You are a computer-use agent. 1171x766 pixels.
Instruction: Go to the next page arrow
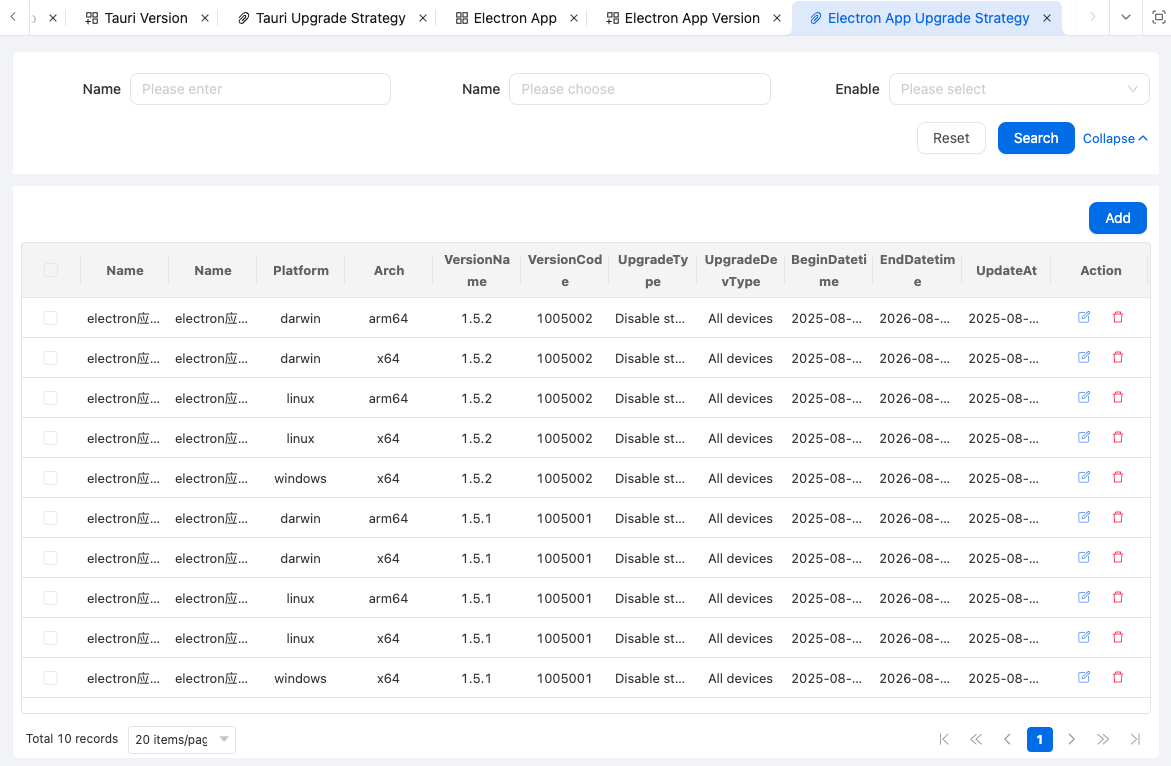tap(1071, 739)
